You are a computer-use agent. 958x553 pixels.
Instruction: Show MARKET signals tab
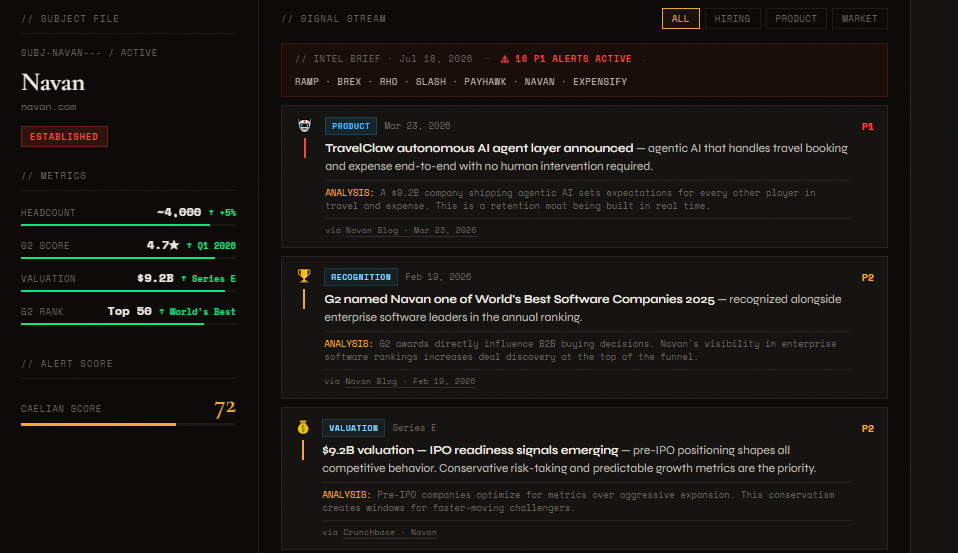pos(859,18)
